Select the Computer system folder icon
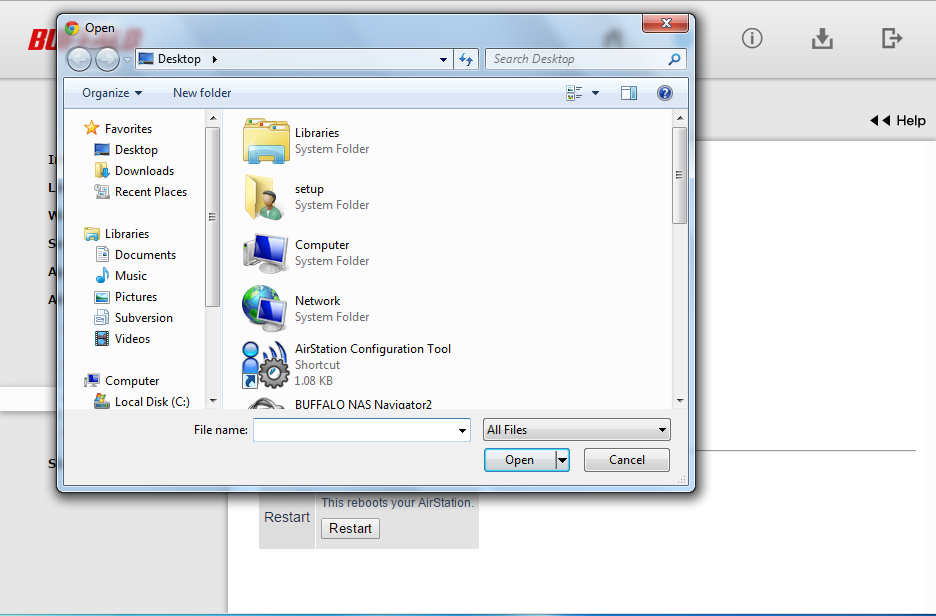The height and width of the screenshot is (616, 936). (x=265, y=252)
